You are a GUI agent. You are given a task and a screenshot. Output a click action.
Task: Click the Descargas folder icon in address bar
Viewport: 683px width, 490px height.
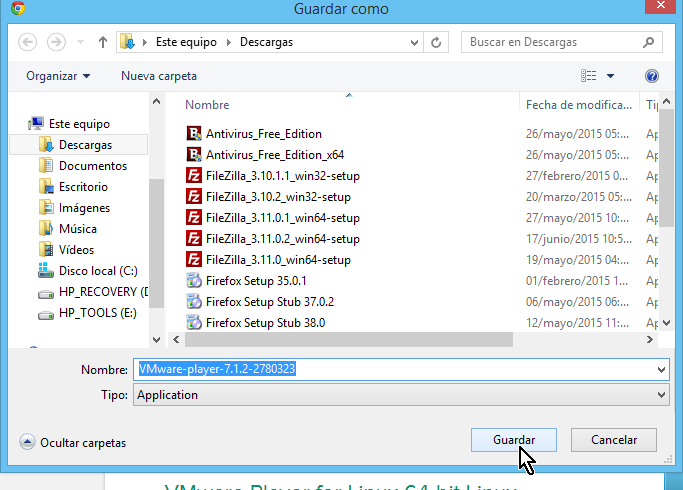[127, 42]
